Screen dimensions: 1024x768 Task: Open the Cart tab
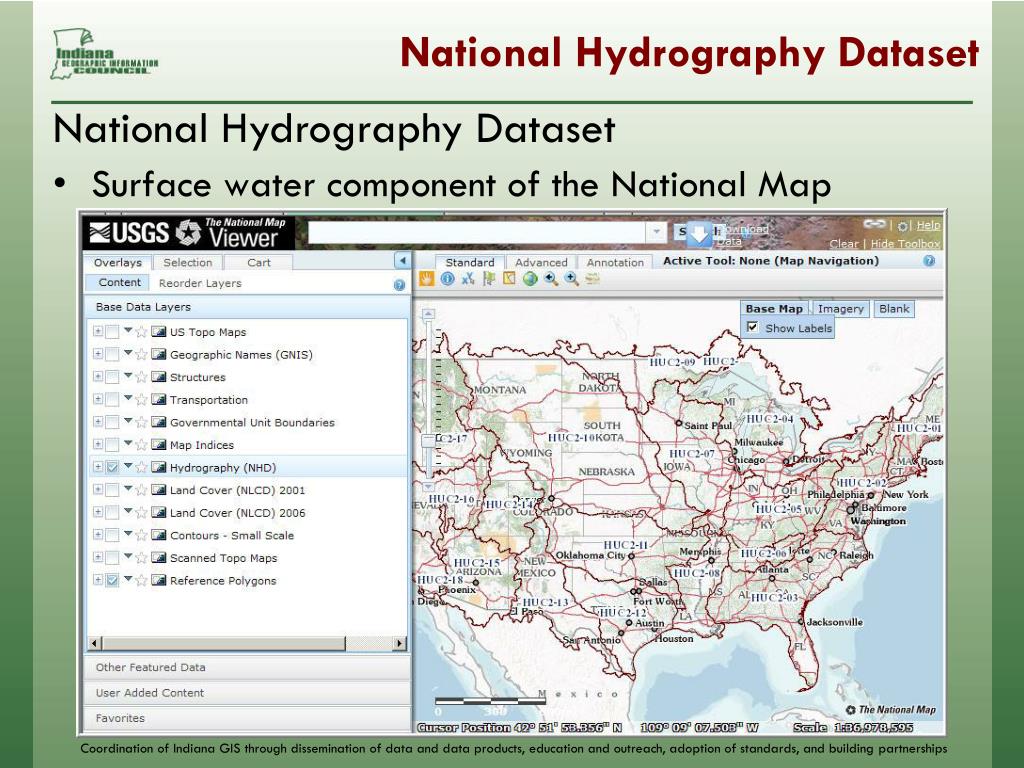click(x=259, y=263)
